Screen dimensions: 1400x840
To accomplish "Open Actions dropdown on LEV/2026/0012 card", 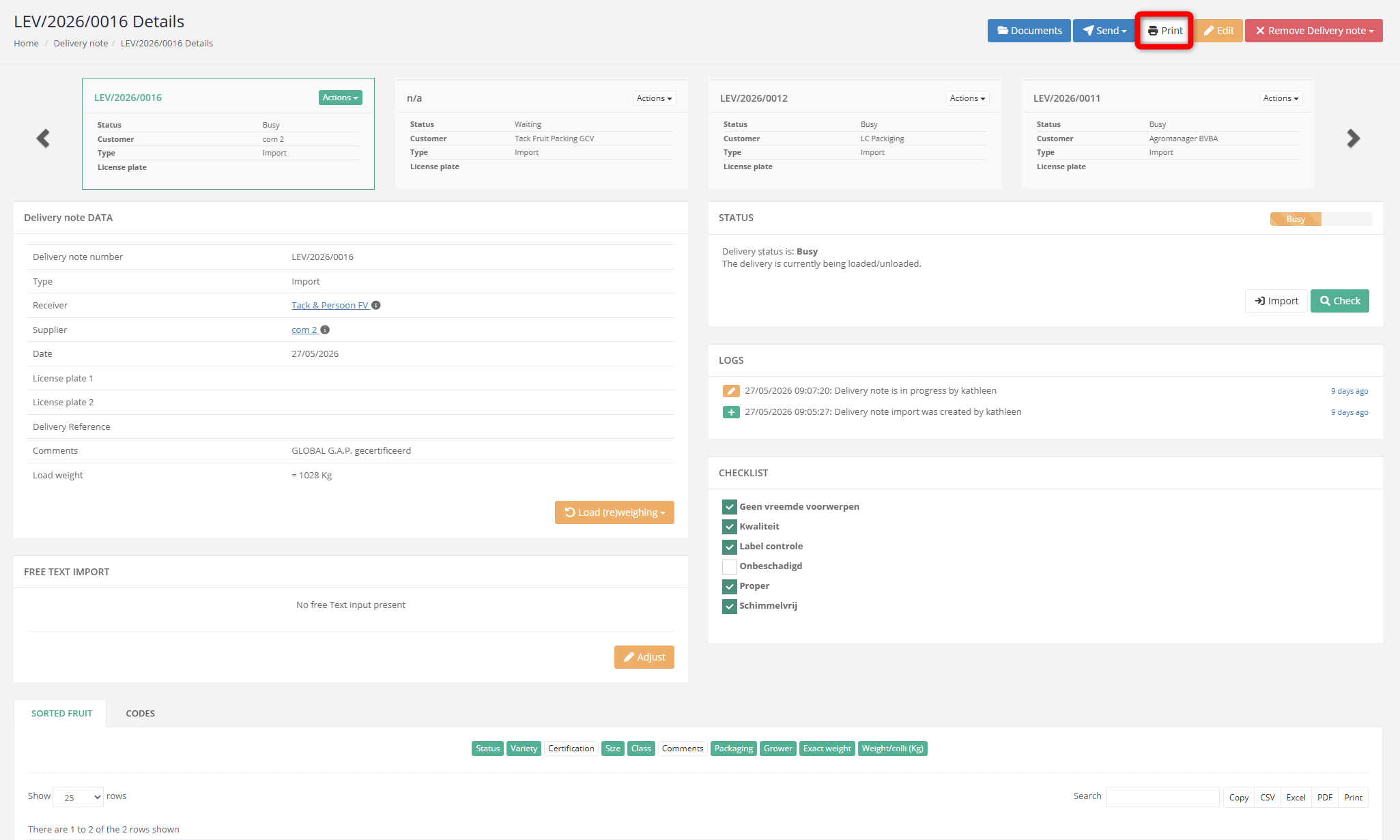I will click(968, 98).
